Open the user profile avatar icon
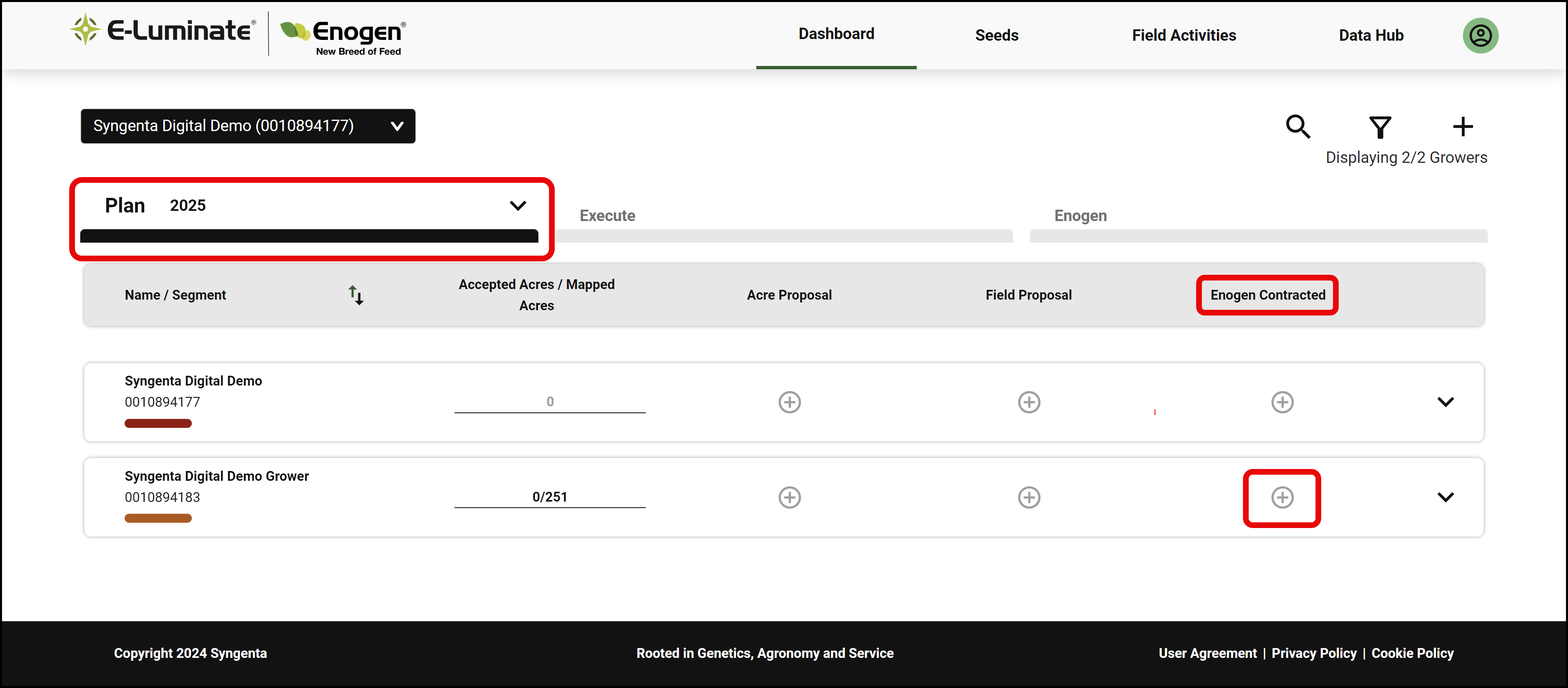This screenshot has height=688, width=1568. coord(1480,35)
